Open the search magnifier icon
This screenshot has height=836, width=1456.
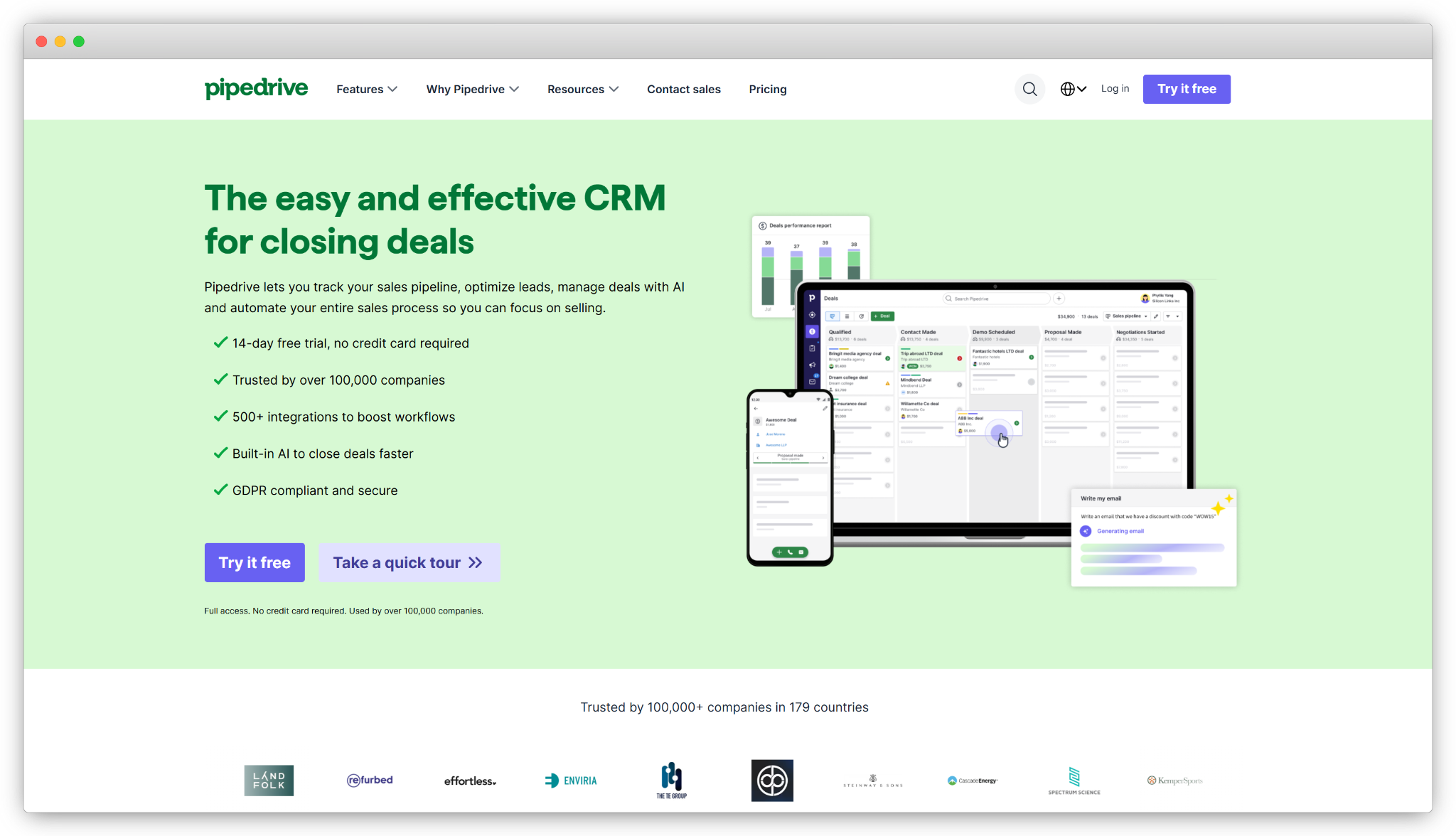pos(1029,89)
